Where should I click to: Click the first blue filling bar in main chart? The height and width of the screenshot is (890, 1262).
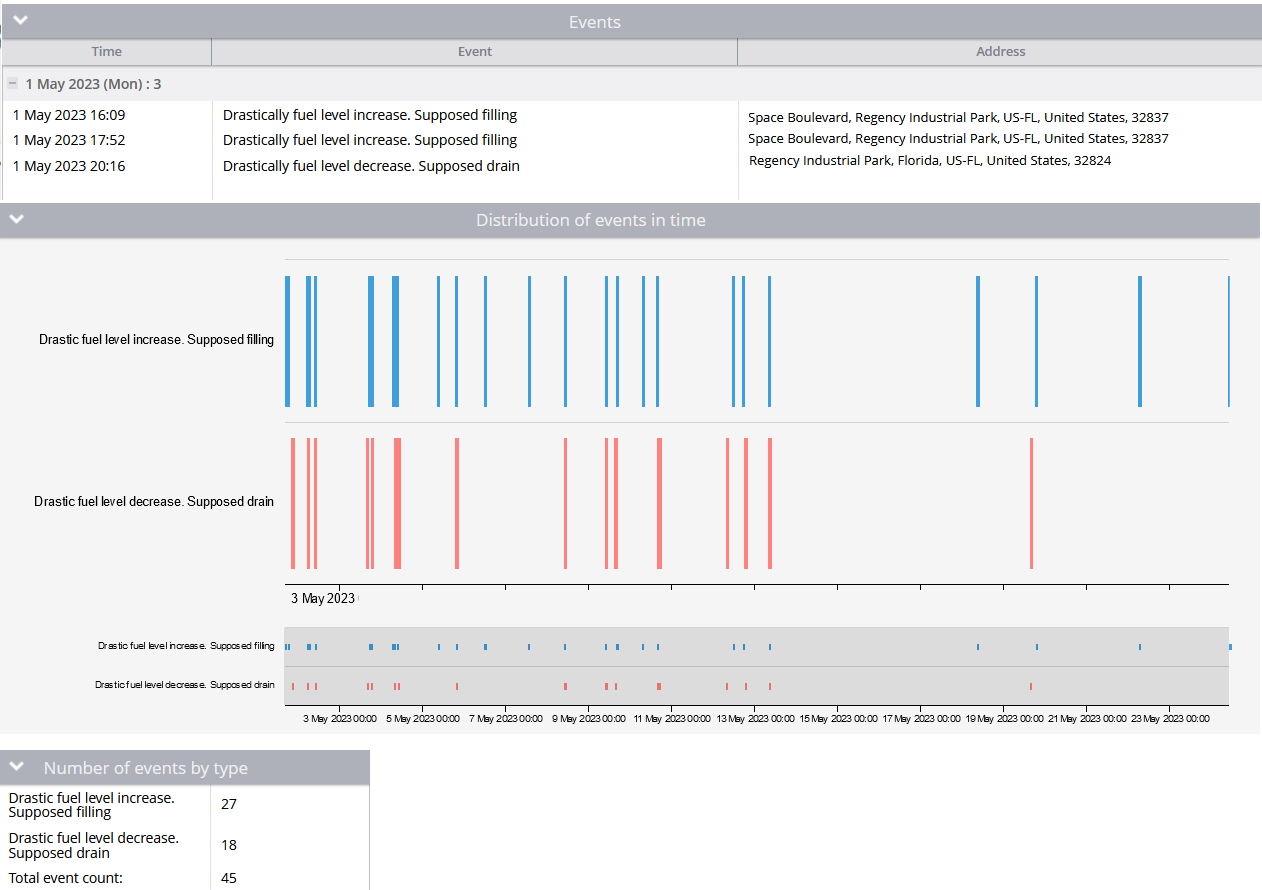coord(287,341)
